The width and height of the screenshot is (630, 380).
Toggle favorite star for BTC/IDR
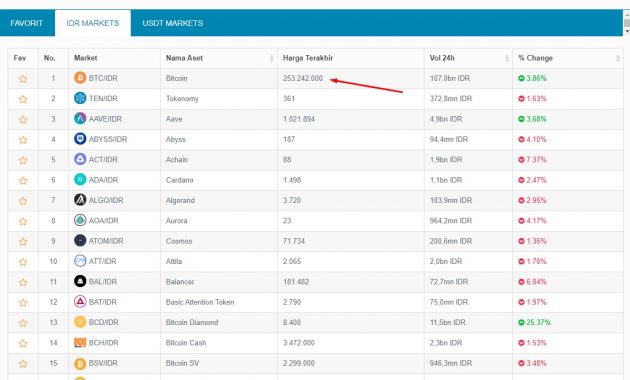(x=23, y=79)
